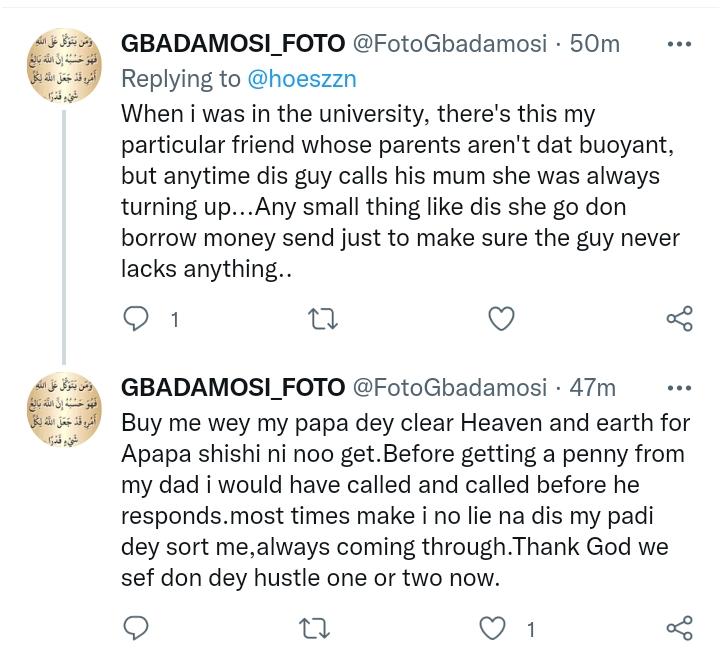Screen dimensions: 720x648
Task: Open the @FotoGbadamosi handle on first tweet
Action: click(x=450, y=44)
